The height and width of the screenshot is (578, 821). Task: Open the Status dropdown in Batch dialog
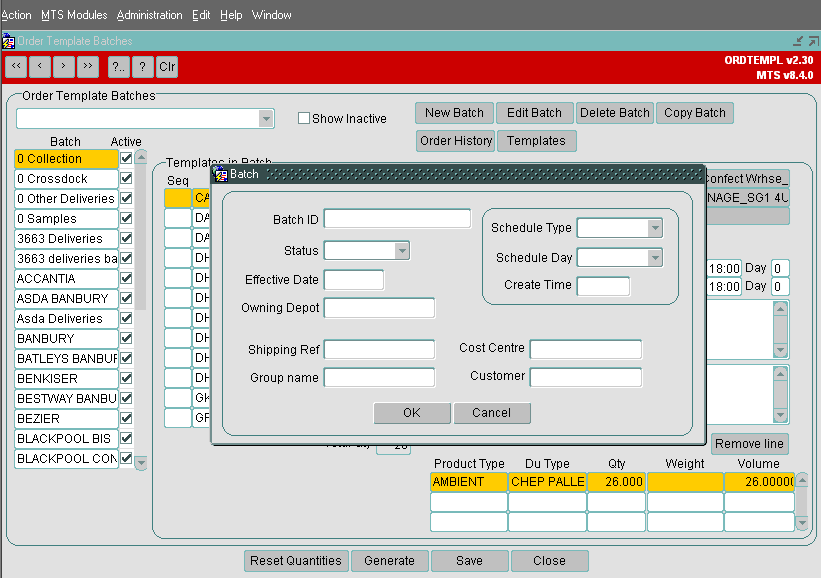(402, 251)
